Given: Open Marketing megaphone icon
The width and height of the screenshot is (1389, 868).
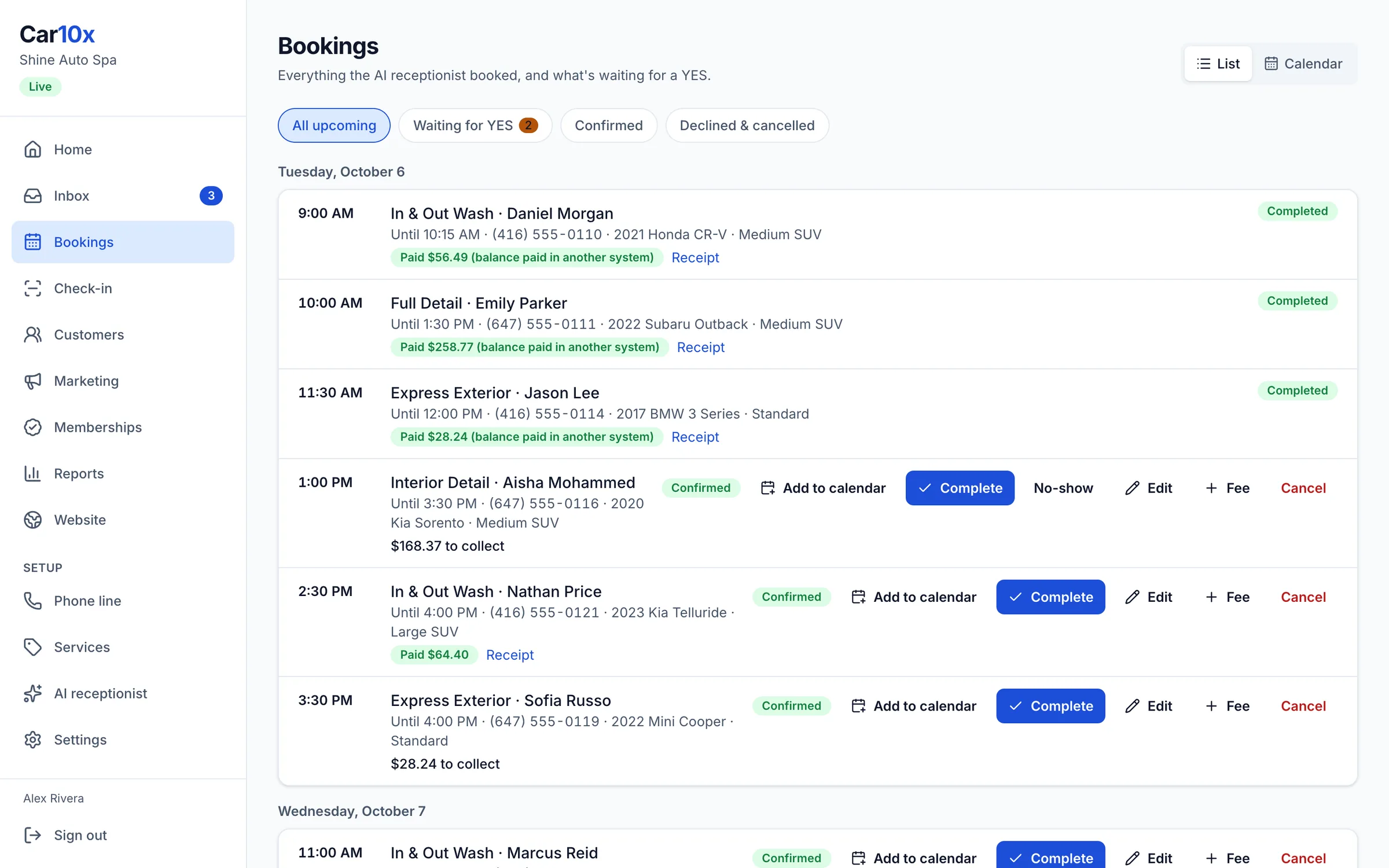Looking at the screenshot, I should point(33,381).
